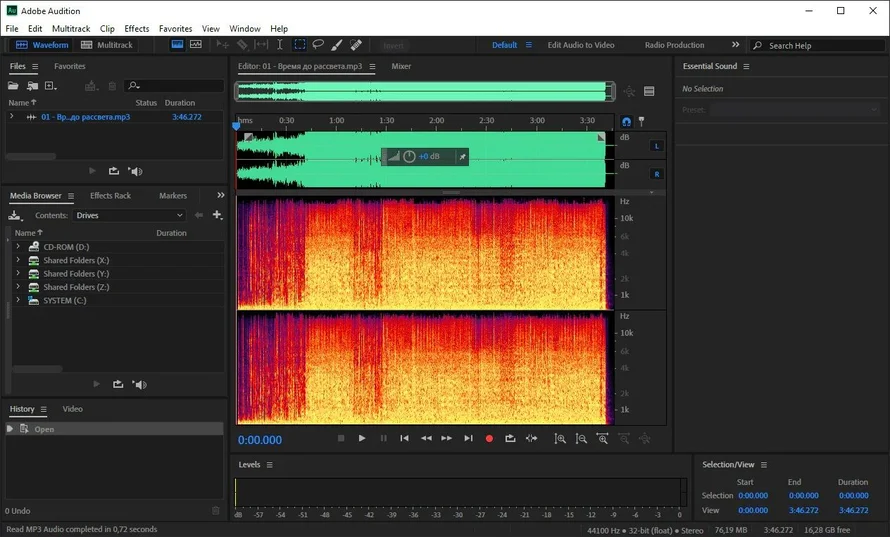Click New File icon in Files panel
This screenshot has height=537, width=890.
tap(51, 86)
